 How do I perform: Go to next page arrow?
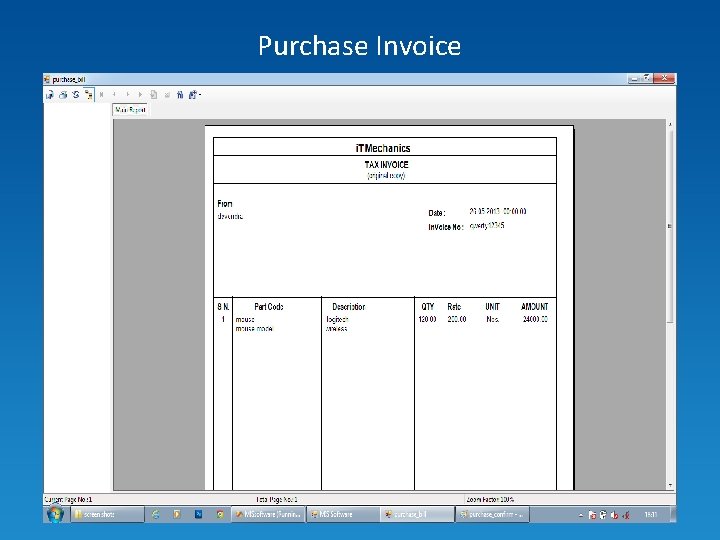tap(127, 95)
